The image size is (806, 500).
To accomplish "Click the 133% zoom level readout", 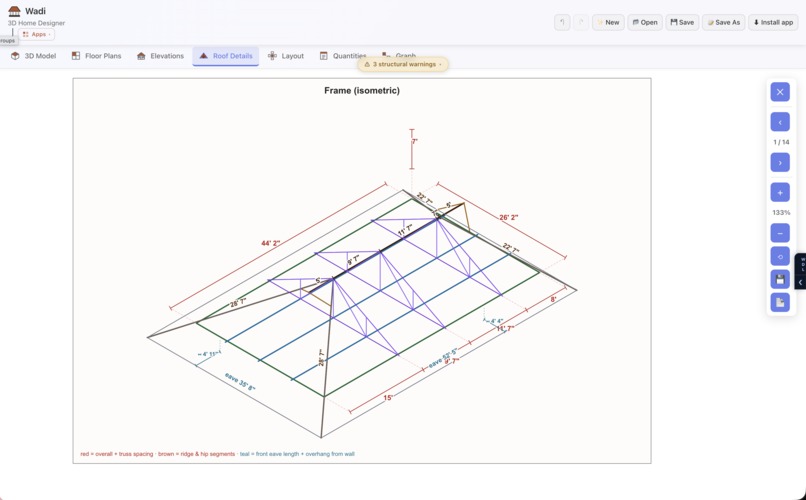I will [x=781, y=213].
